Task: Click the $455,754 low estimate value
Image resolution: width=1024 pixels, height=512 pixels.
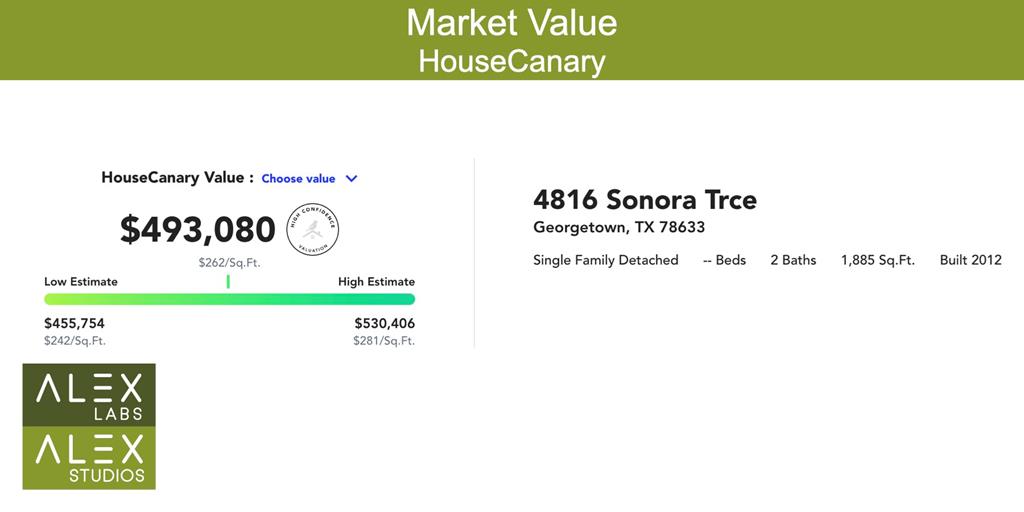Action: pyautogui.click(x=74, y=323)
